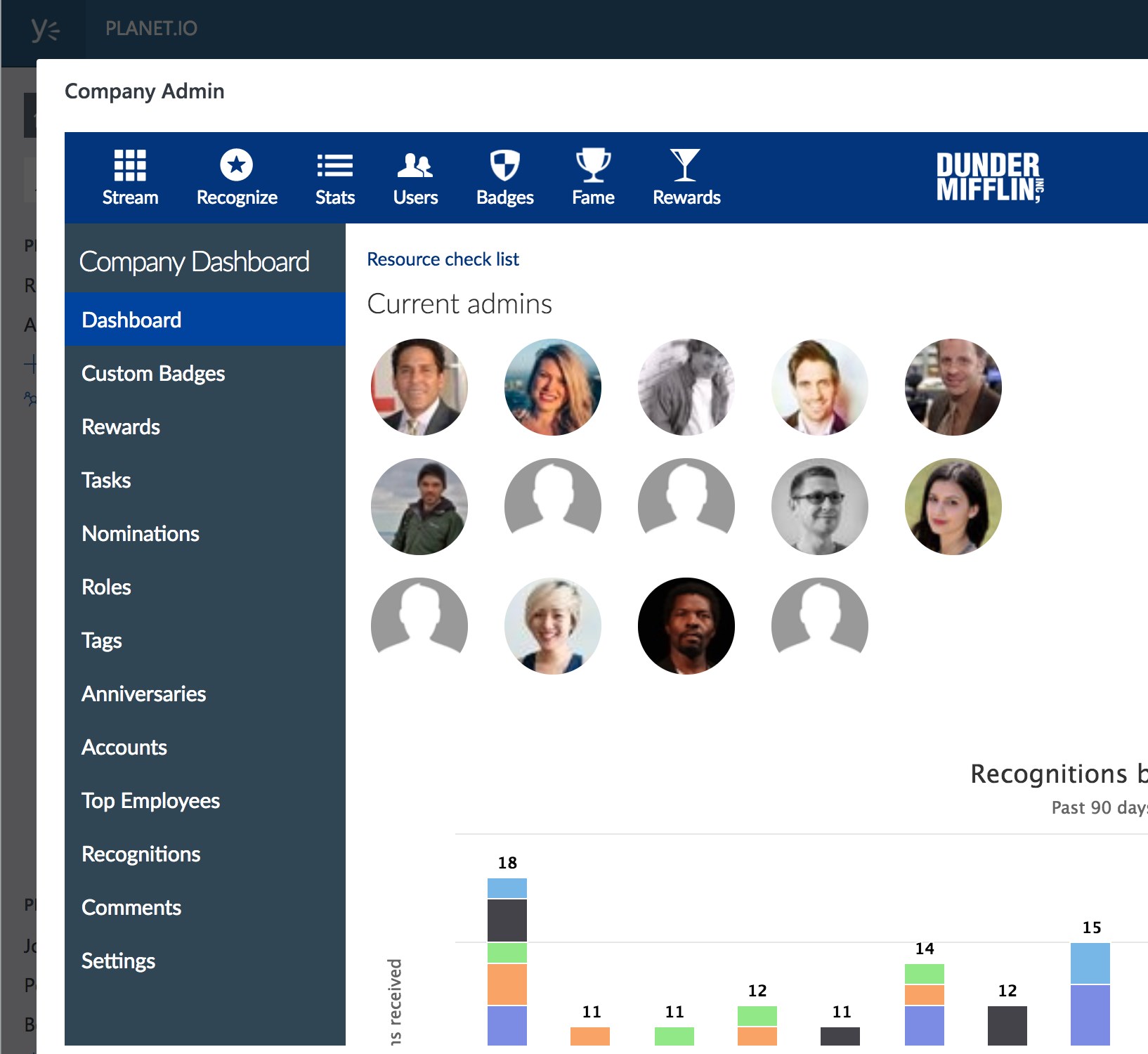Image resolution: width=1148 pixels, height=1054 pixels.
Task: Click the Company Dashboard sidebar heading
Action: (195, 262)
